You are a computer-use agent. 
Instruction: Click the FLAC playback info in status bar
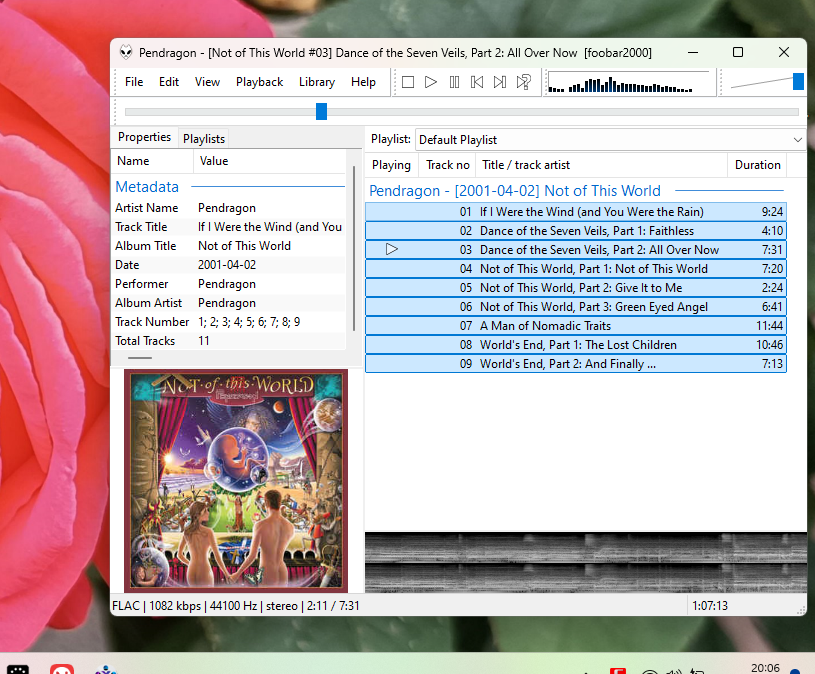(235, 606)
